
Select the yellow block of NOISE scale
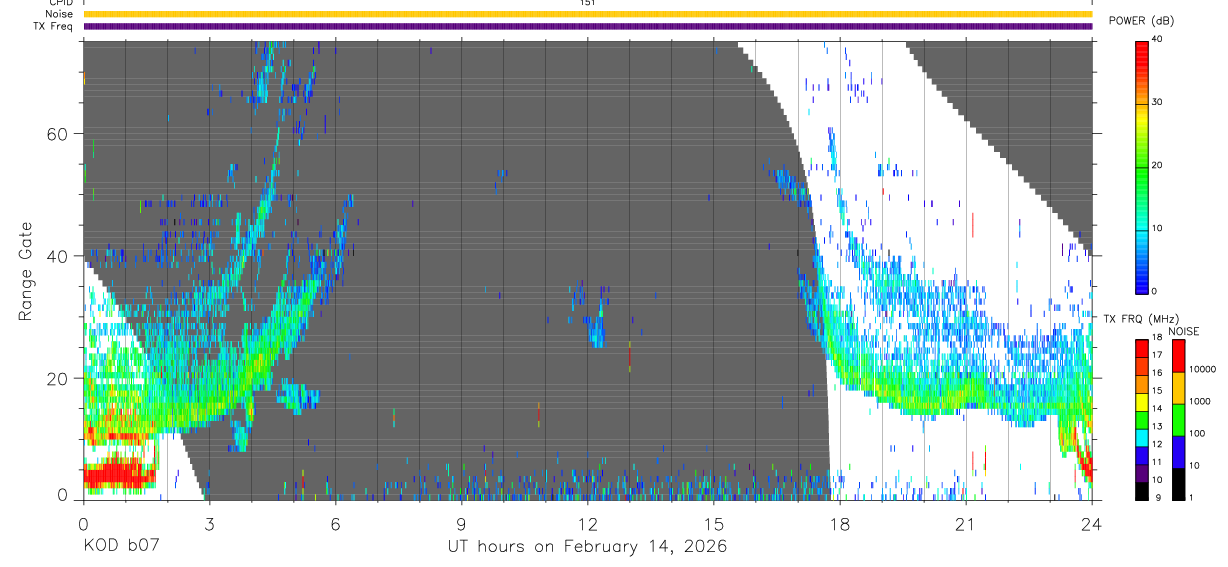[1178, 387]
